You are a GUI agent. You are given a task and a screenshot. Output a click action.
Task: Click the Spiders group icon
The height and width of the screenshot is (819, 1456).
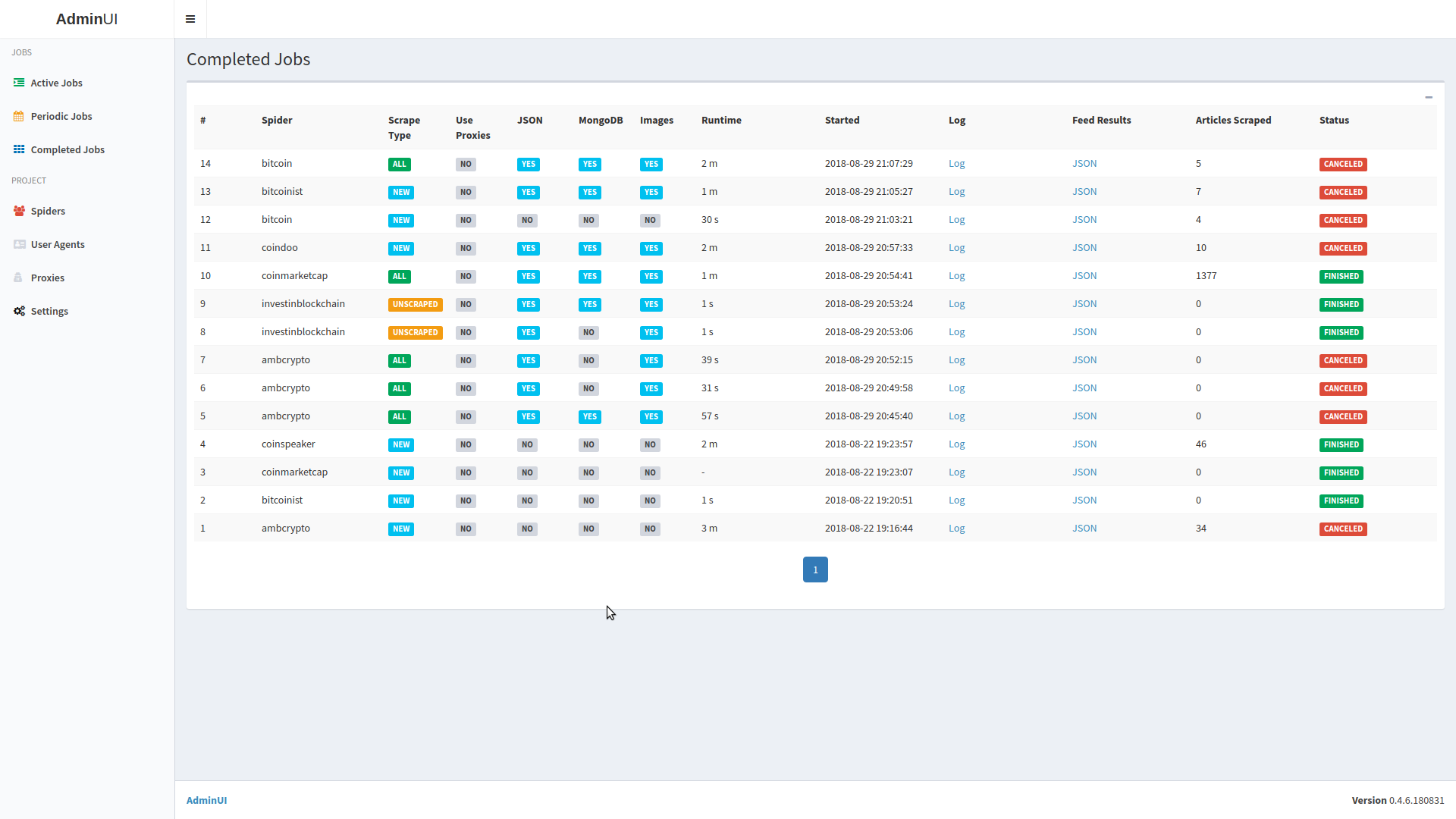click(x=19, y=211)
